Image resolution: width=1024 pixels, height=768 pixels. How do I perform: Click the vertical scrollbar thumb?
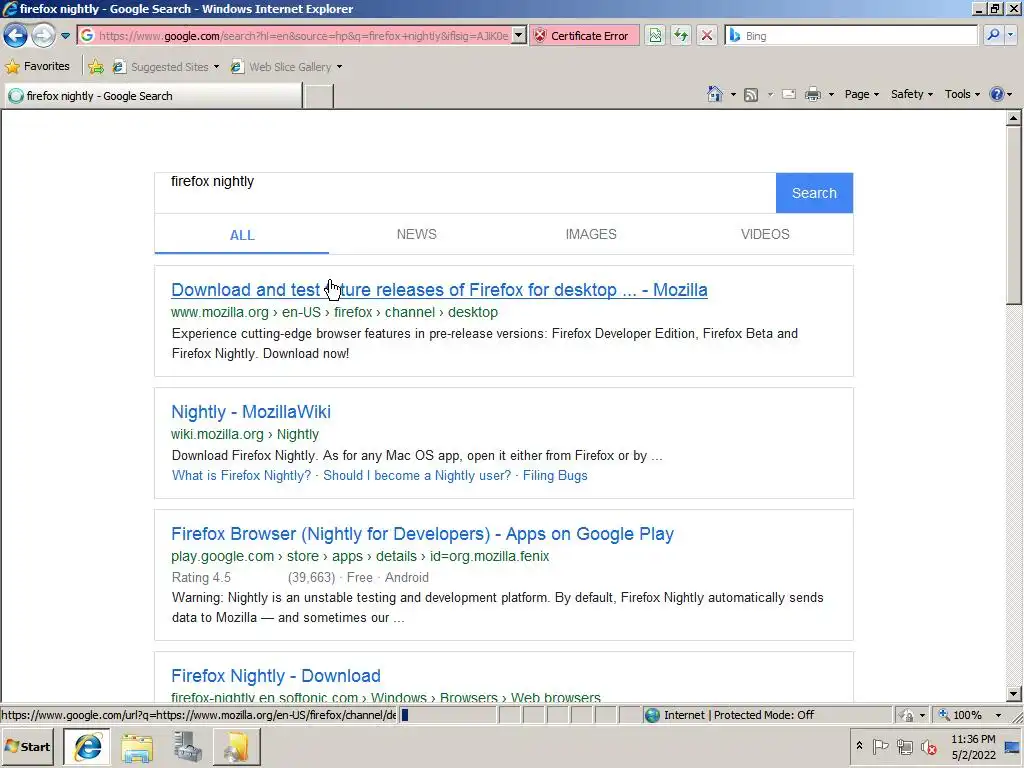[1013, 216]
